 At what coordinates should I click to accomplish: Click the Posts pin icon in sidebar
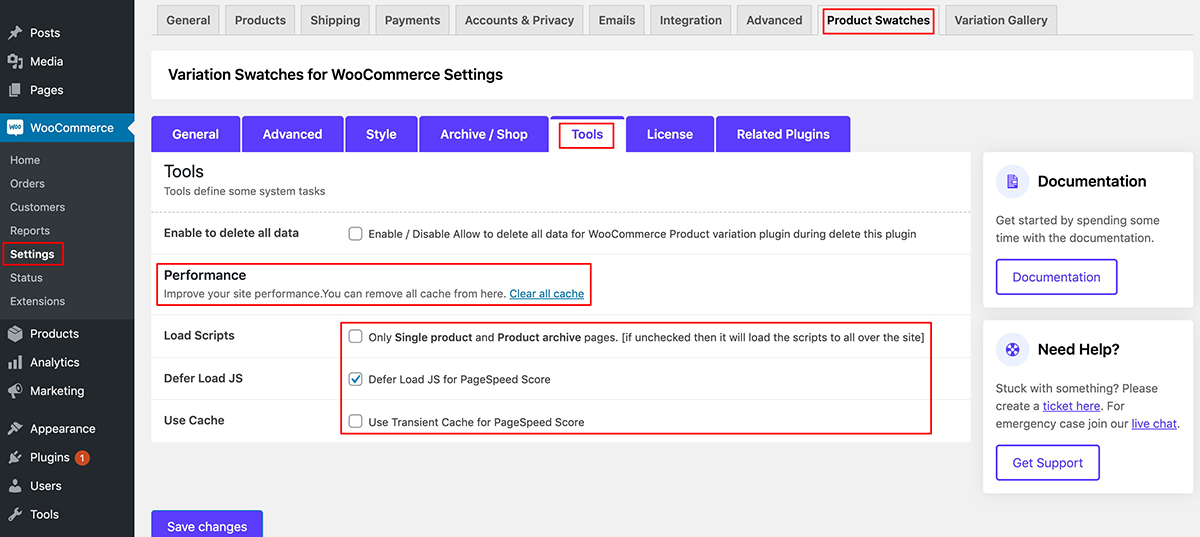[x=15, y=33]
